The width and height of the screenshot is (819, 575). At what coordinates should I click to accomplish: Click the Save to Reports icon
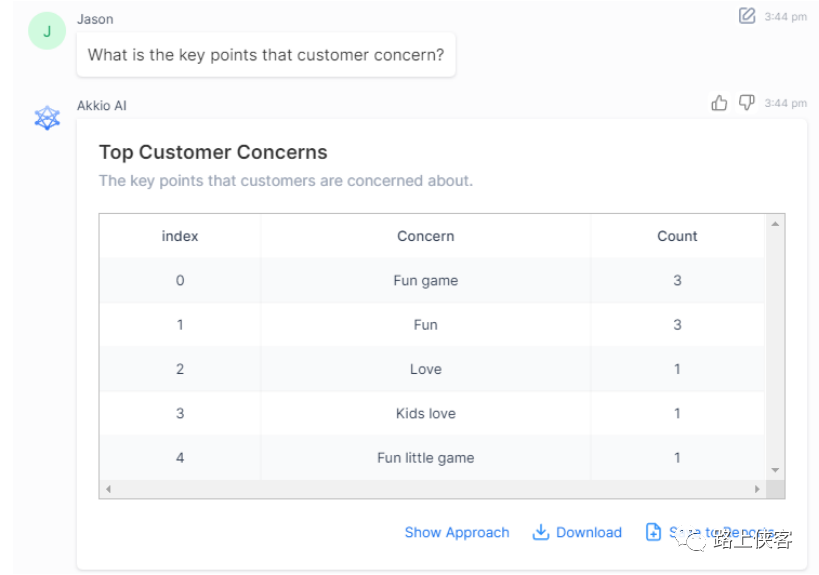(x=654, y=532)
